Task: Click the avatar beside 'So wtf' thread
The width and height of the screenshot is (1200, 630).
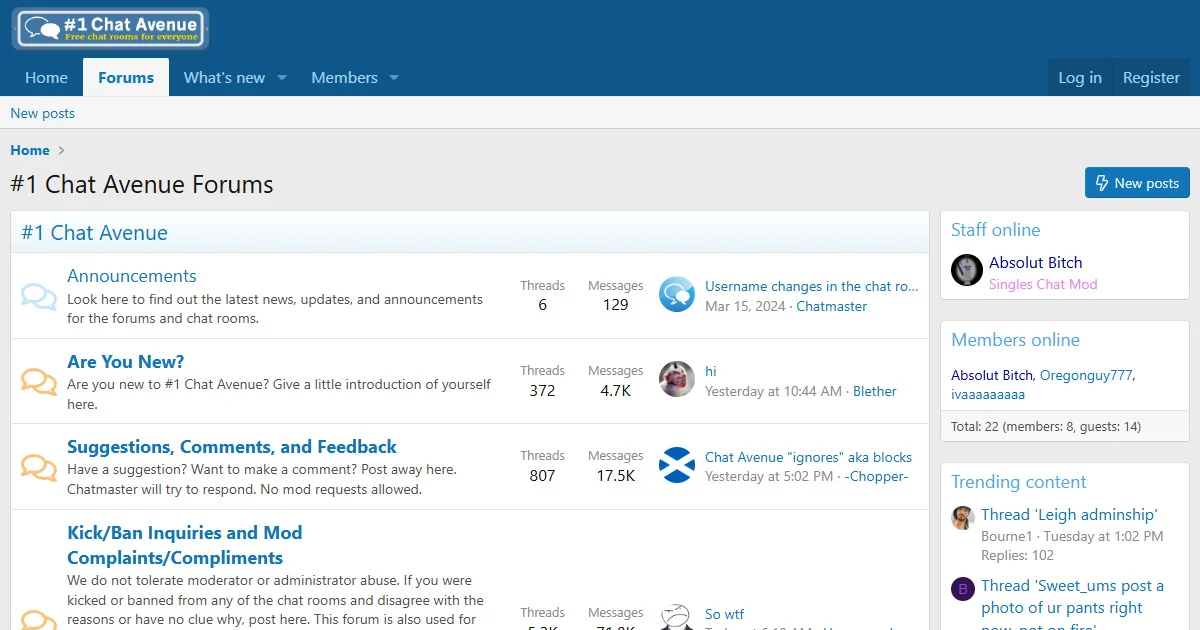Action: 677,618
